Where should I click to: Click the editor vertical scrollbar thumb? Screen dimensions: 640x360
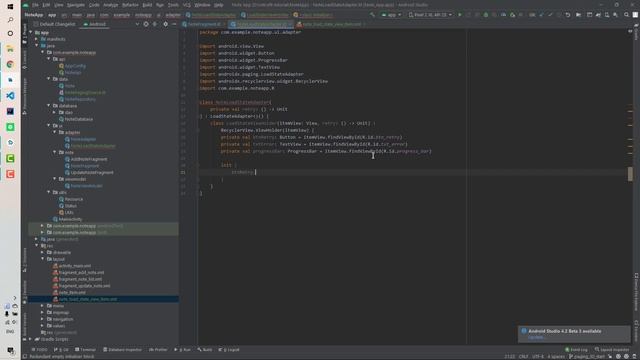click(630, 174)
